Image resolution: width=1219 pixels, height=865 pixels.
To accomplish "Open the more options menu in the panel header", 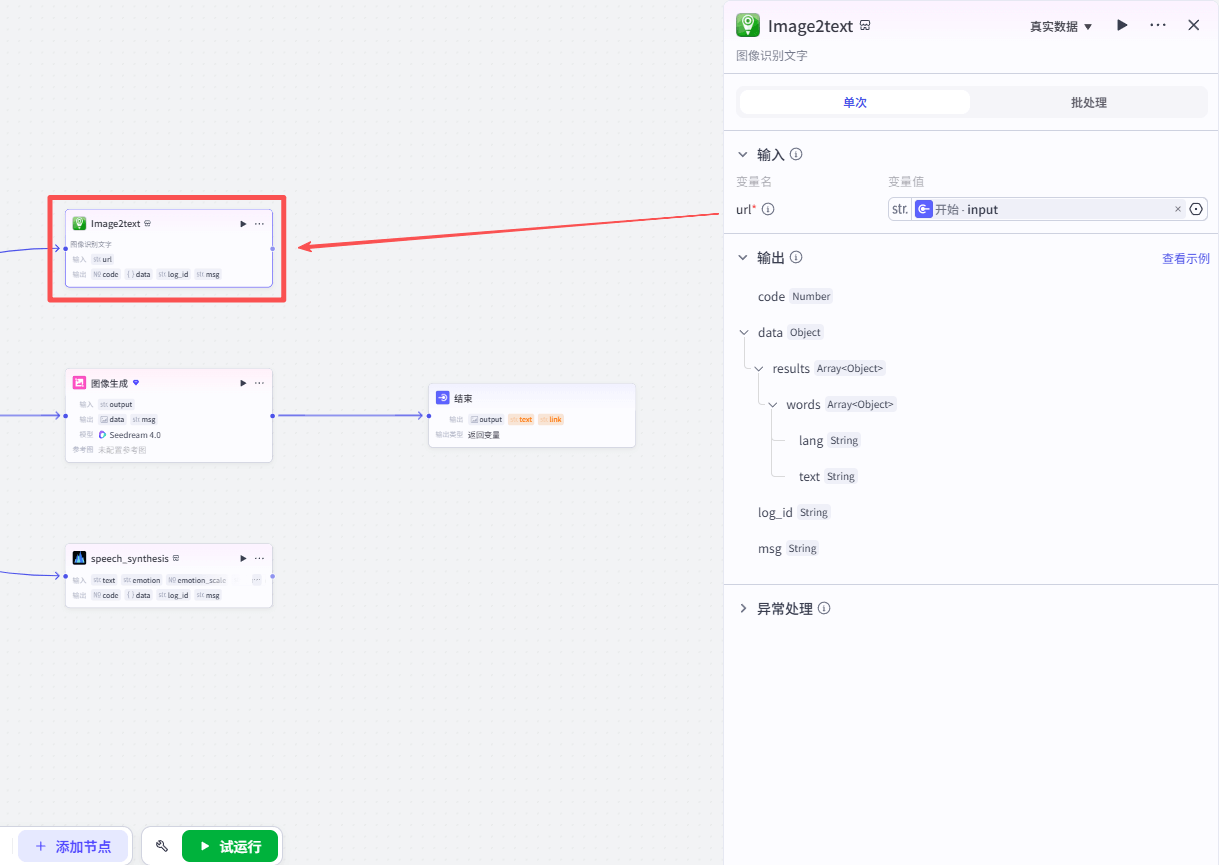I will coord(1158,25).
